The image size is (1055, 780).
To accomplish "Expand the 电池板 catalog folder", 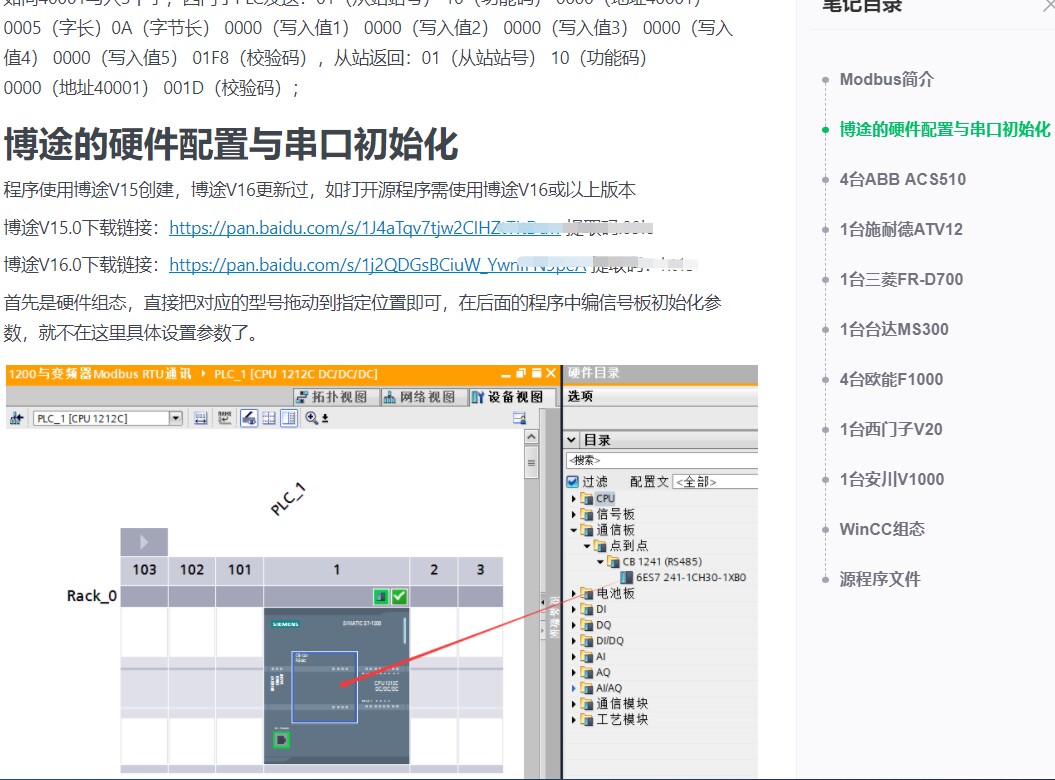I will [574, 594].
